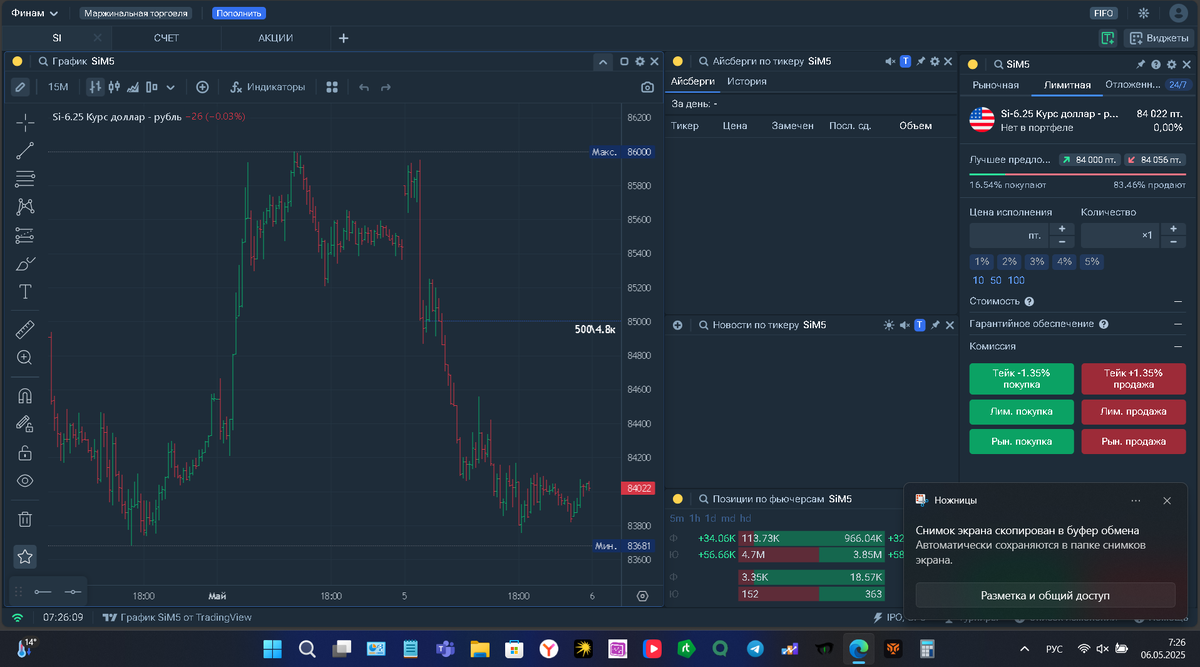Click the best bid 84 000 пт. price
Image resolution: width=1200 pixels, height=667 pixels.
tap(1089, 159)
